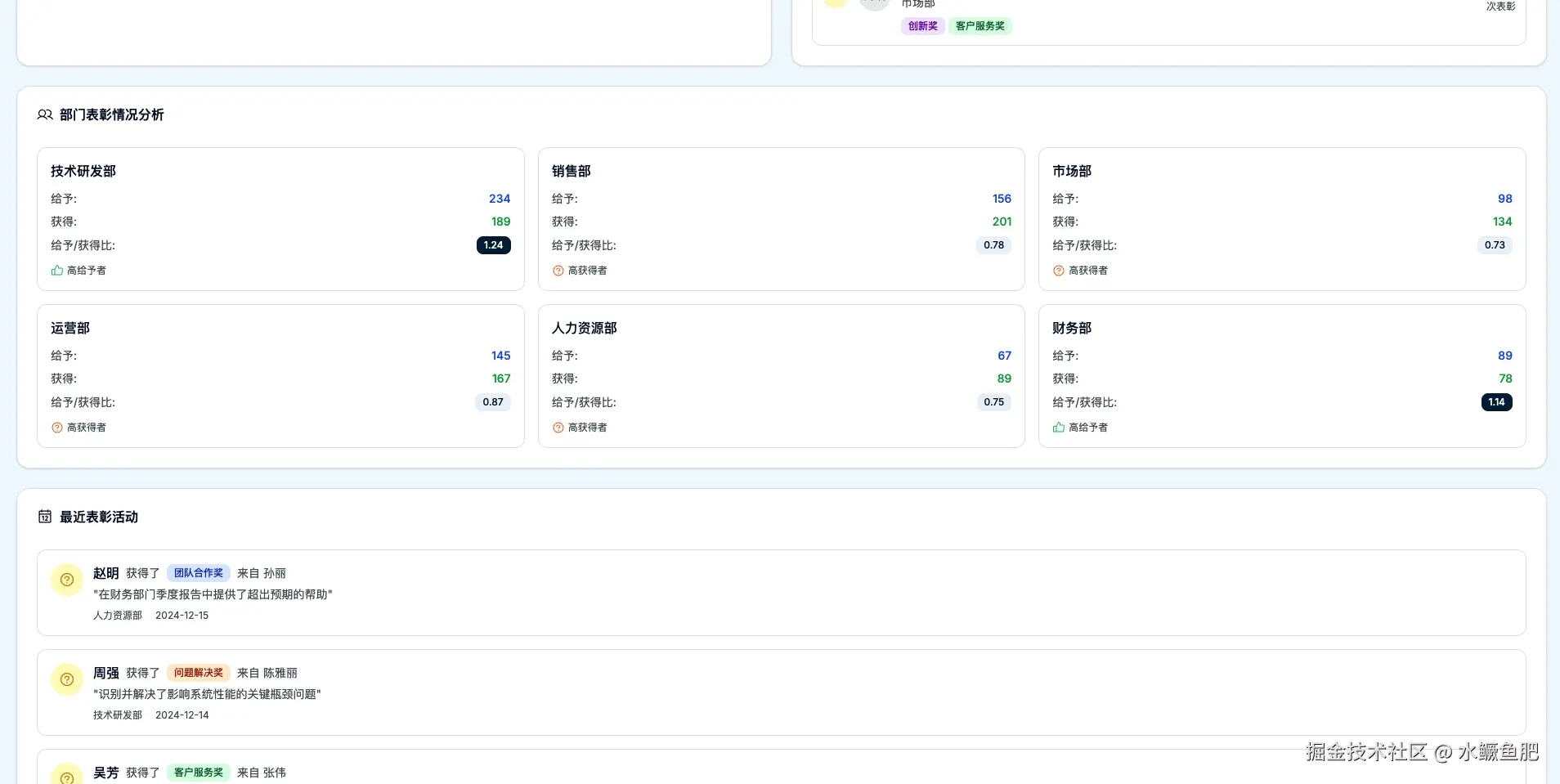The image size is (1560, 784).
Task: Click the 1.24 ratio badge in 技术研发部 card
Action: coord(492,244)
